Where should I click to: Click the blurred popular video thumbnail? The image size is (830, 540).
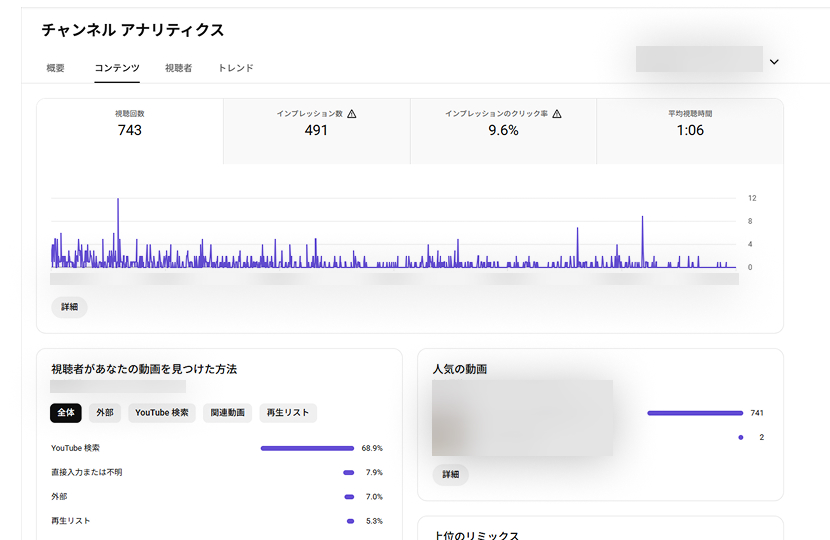522,418
